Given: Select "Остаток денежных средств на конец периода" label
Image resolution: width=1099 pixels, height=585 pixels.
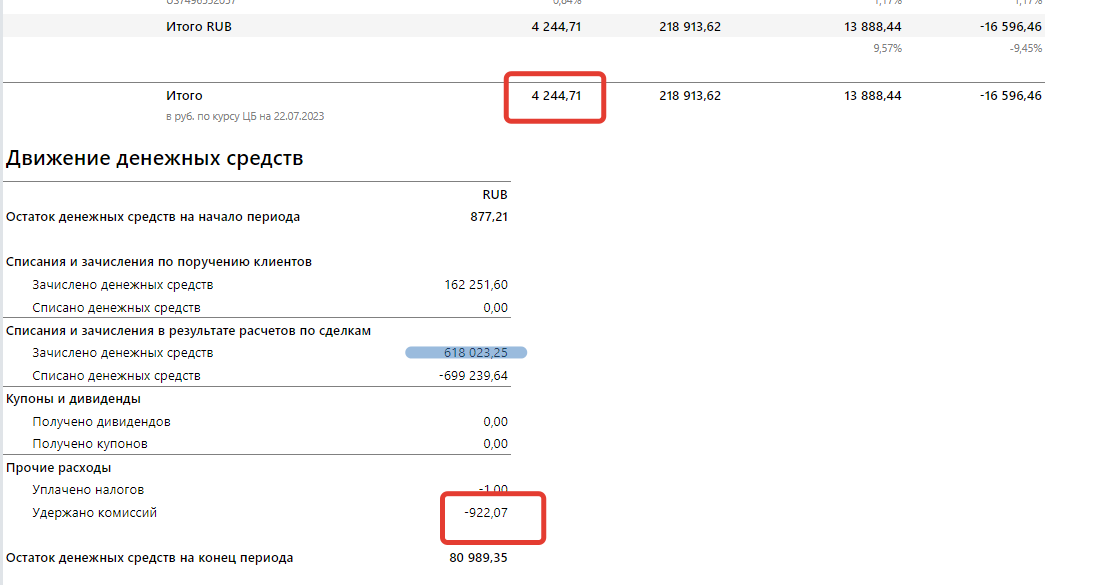Looking at the screenshot, I should point(149,558).
